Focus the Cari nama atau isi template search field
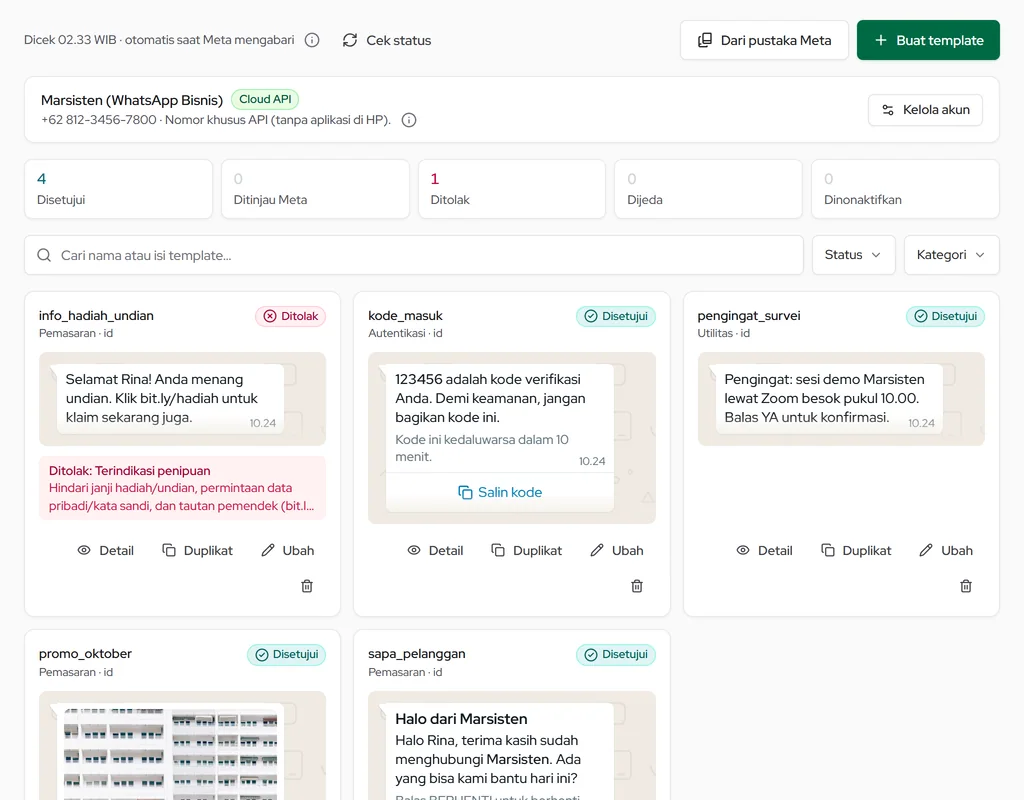The height and width of the screenshot is (800, 1024). tap(414, 255)
